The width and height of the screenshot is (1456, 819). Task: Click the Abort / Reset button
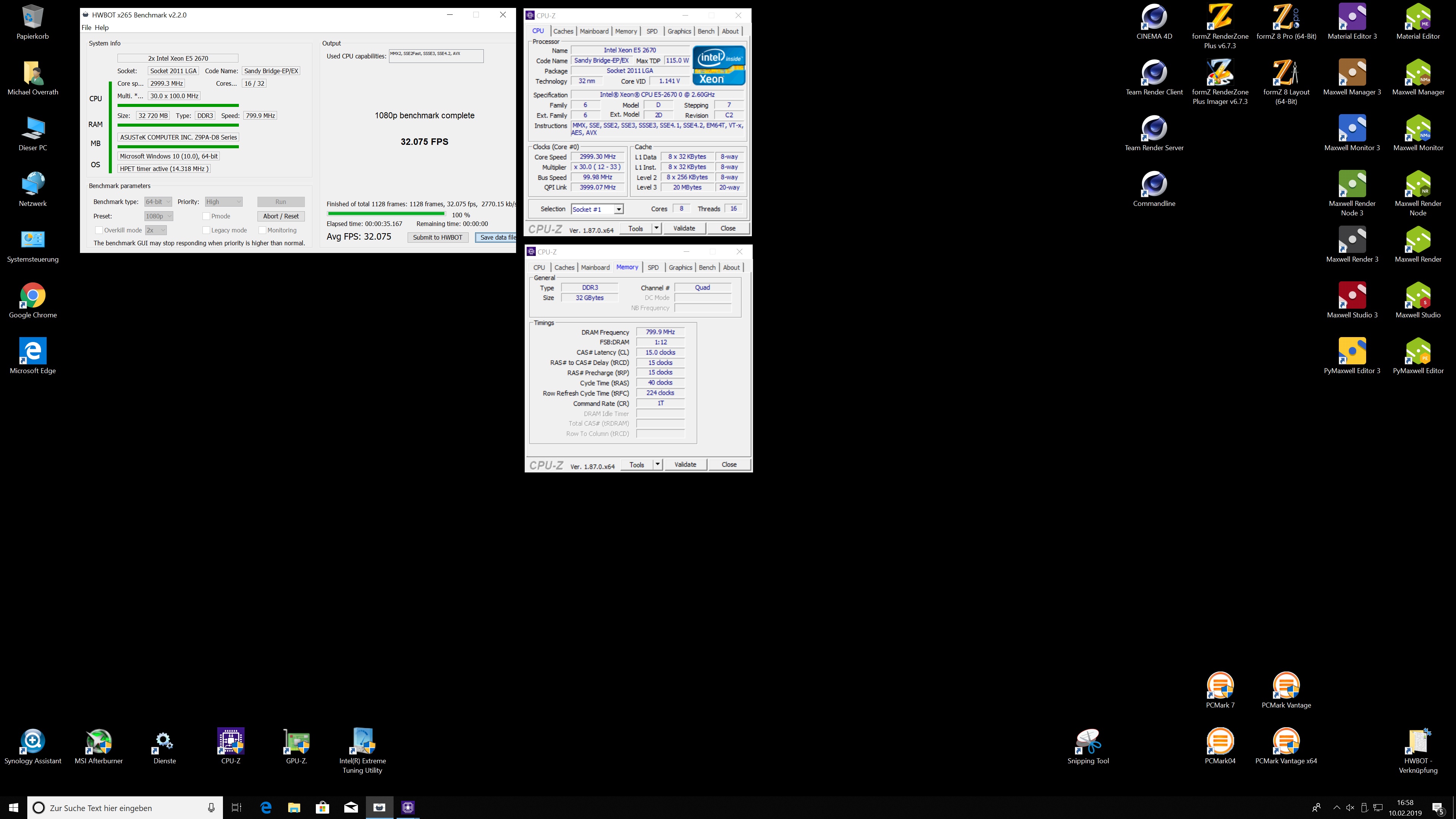click(281, 216)
